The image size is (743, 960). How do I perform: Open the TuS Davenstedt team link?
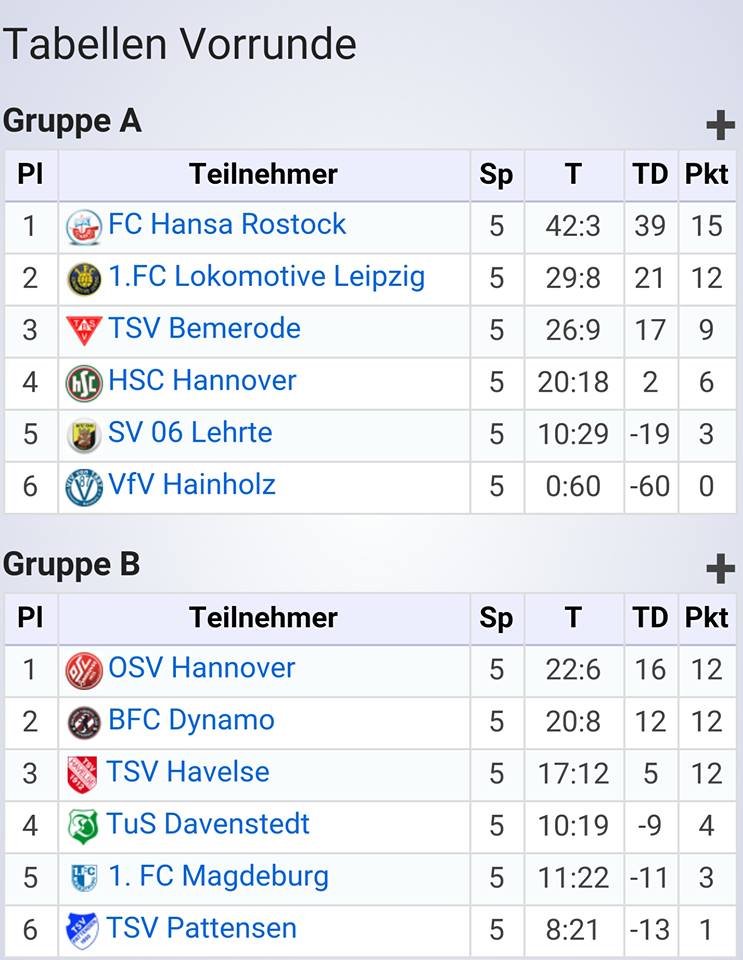[x=208, y=823]
